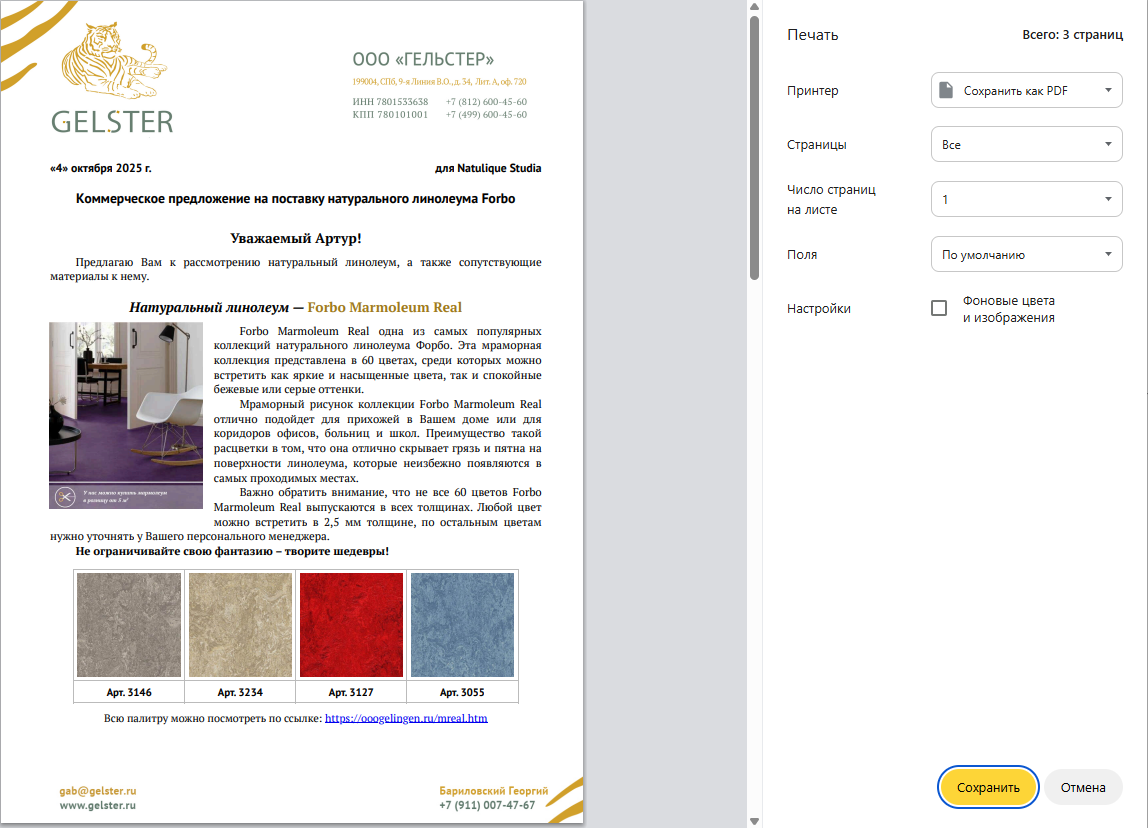1148x828 pixels.
Task: Click the red swatch Арт. 3127
Action: pyautogui.click(x=351, y=624)
